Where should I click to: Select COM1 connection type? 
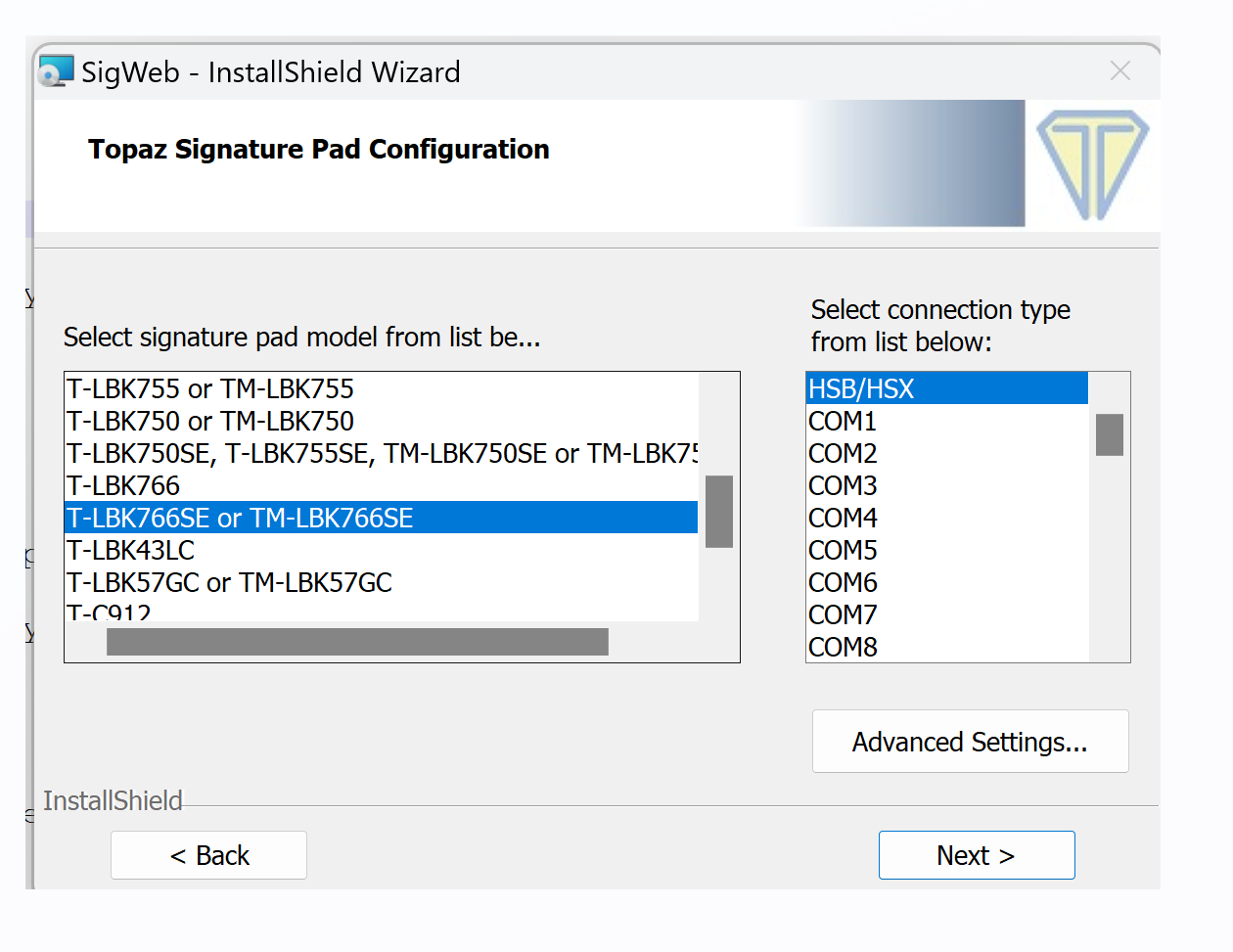[x=843, y=421]
